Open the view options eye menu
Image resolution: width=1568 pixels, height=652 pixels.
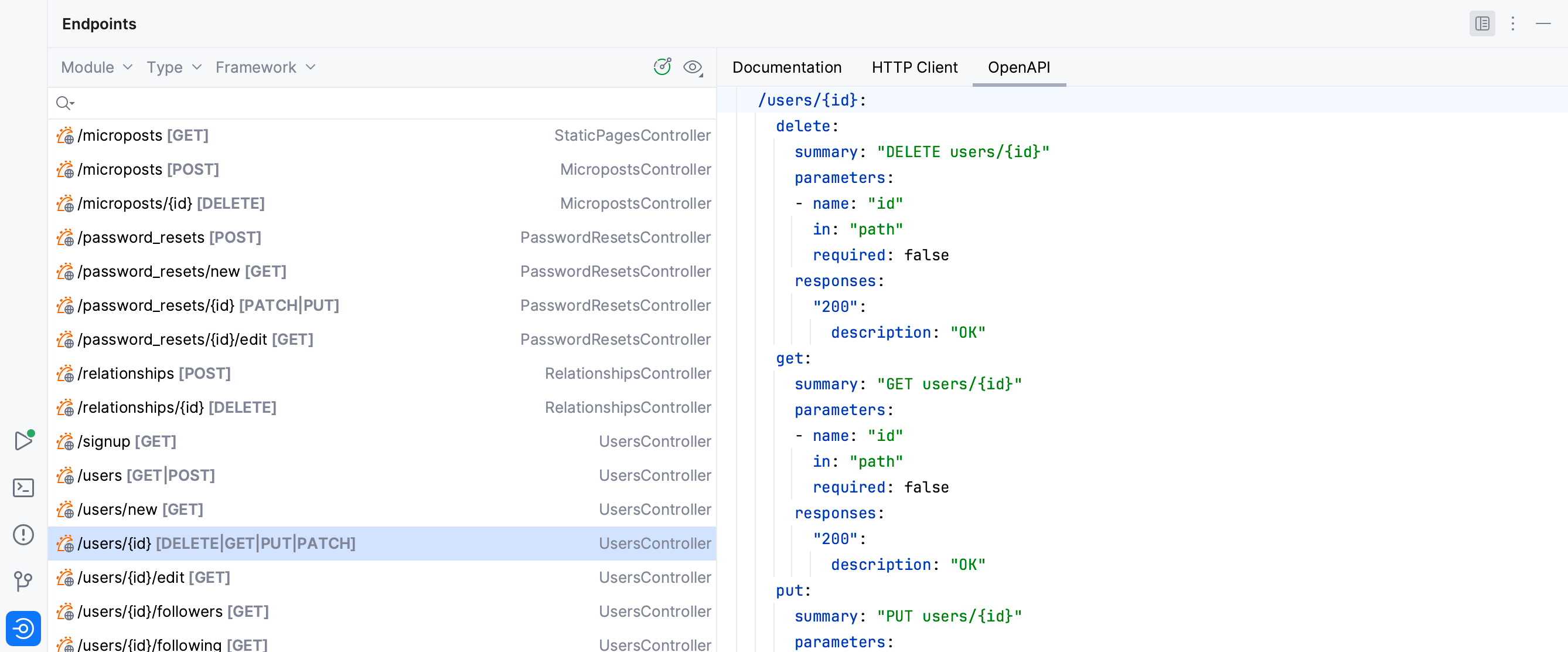[692, 67]
